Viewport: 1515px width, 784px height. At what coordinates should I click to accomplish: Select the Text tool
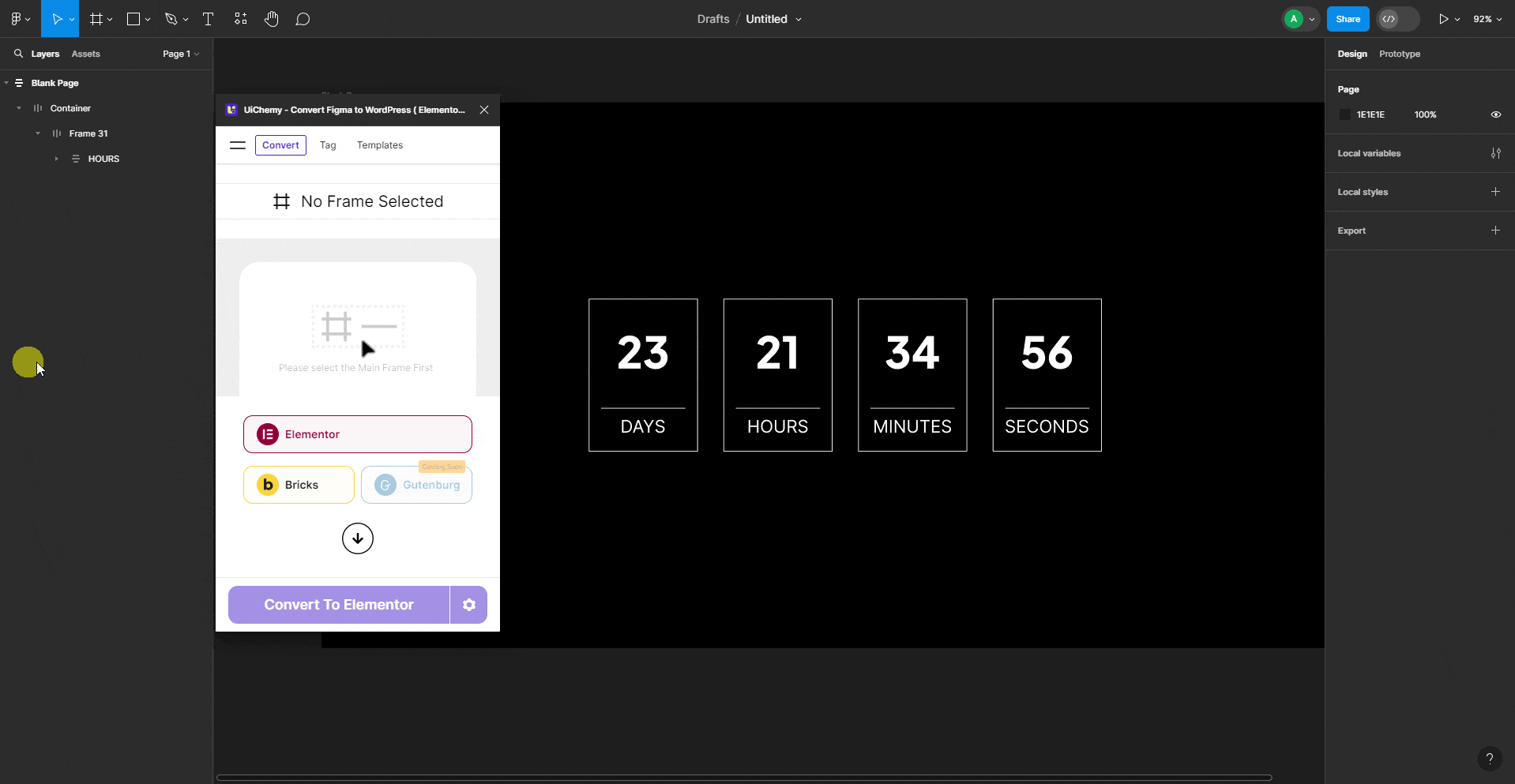point(207,18)
